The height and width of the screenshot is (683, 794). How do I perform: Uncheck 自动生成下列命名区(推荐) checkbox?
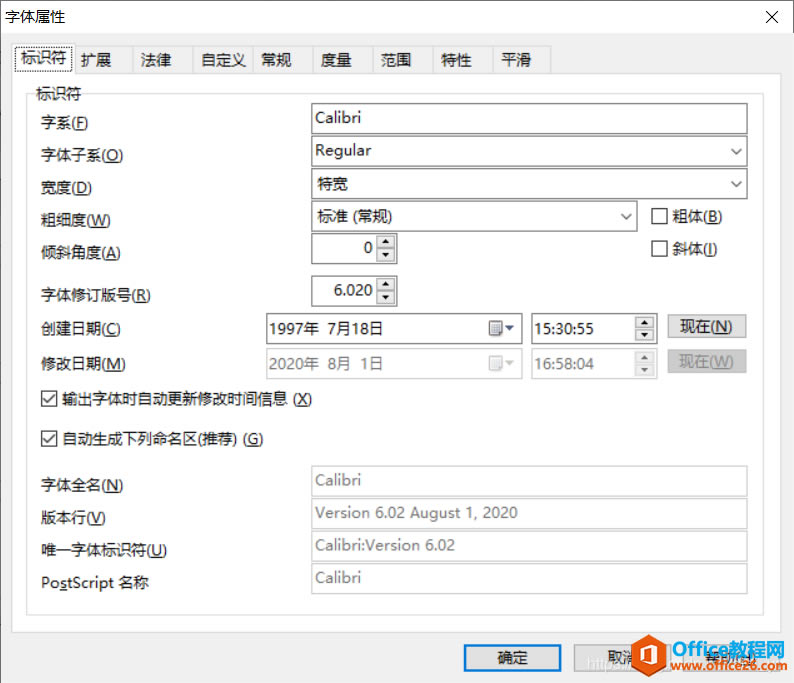point(49,438)
